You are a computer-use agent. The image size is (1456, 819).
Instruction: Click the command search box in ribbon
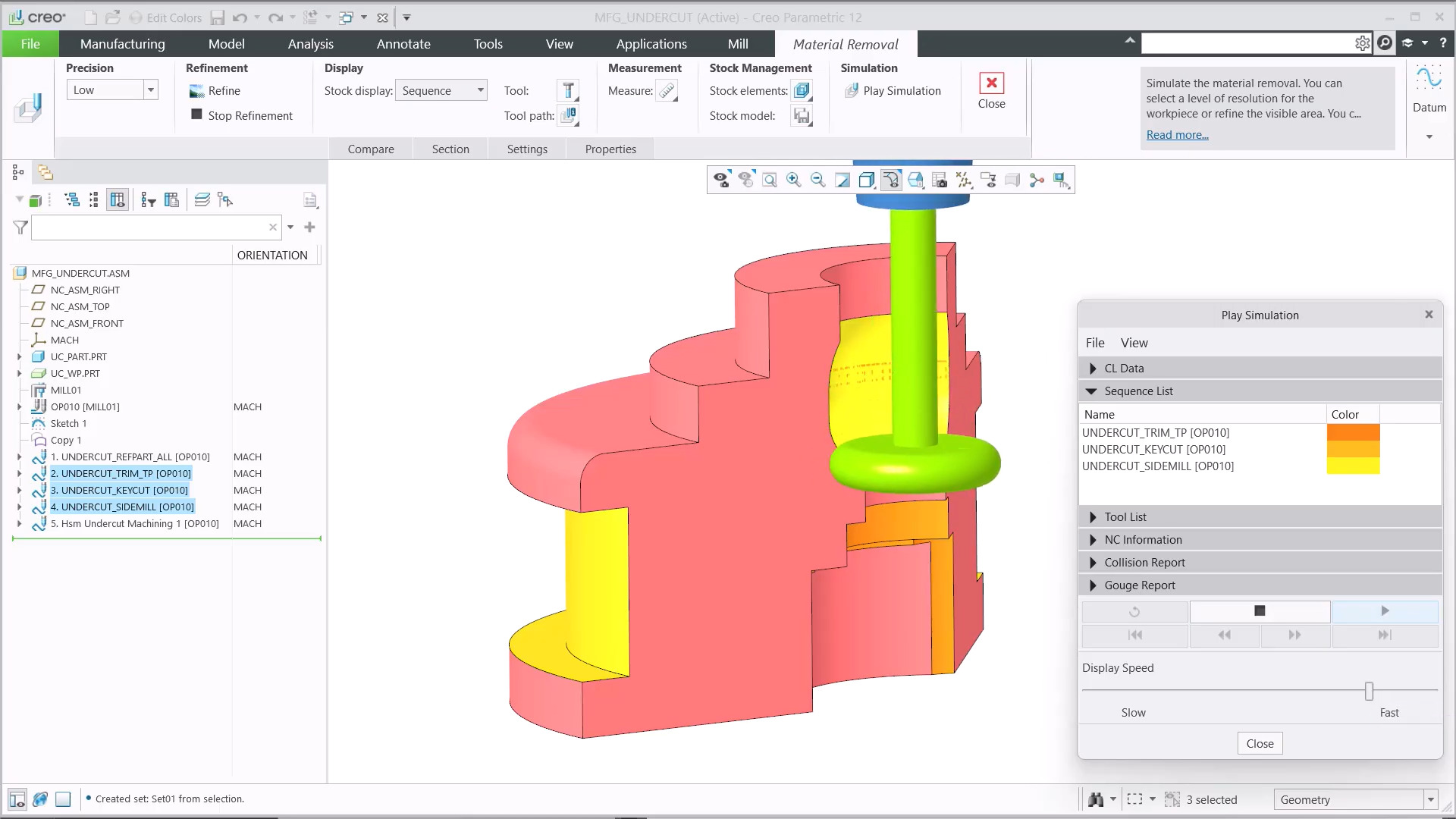(x=1247, y=43)
